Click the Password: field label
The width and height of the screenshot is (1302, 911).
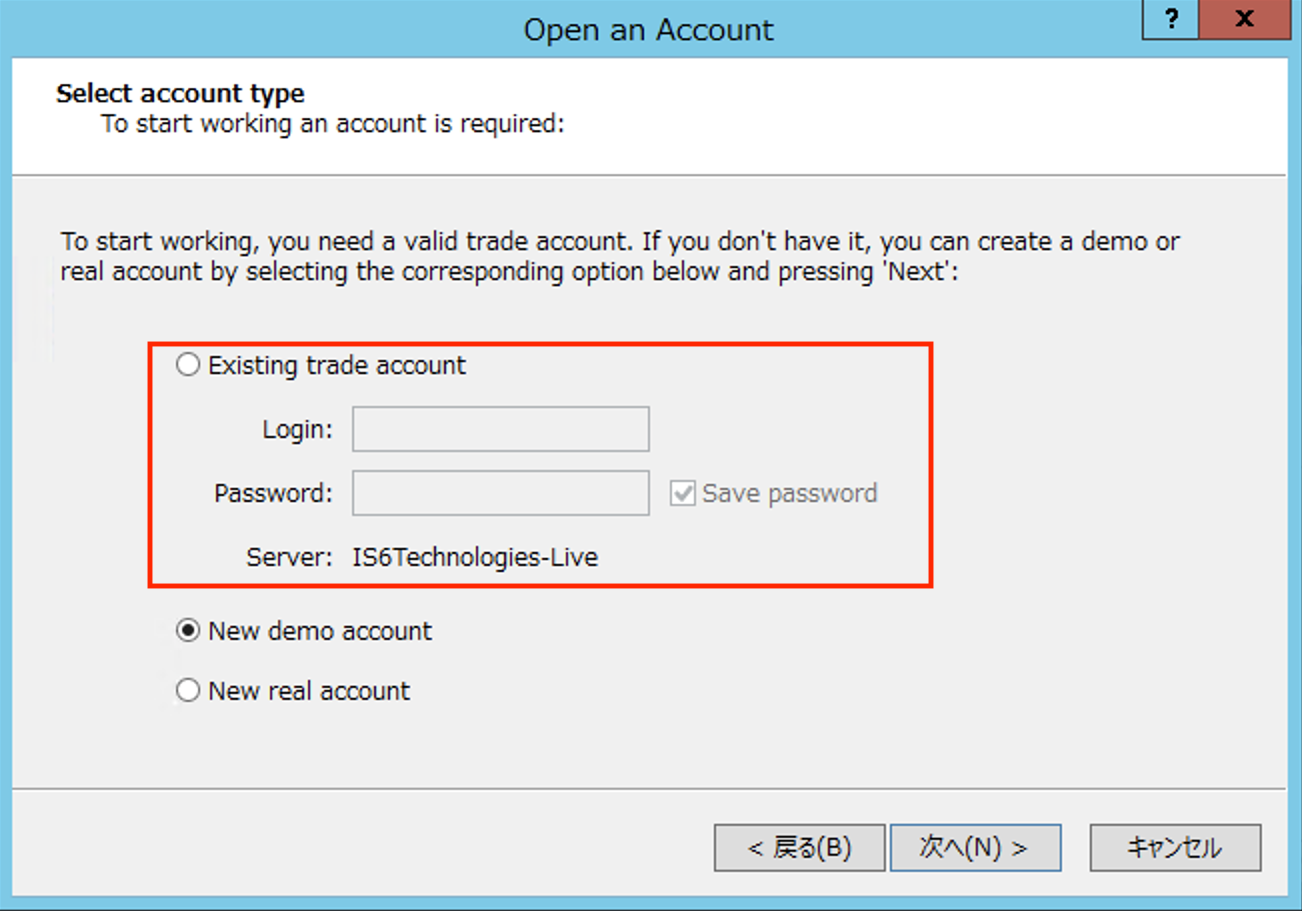click(273, 493)
